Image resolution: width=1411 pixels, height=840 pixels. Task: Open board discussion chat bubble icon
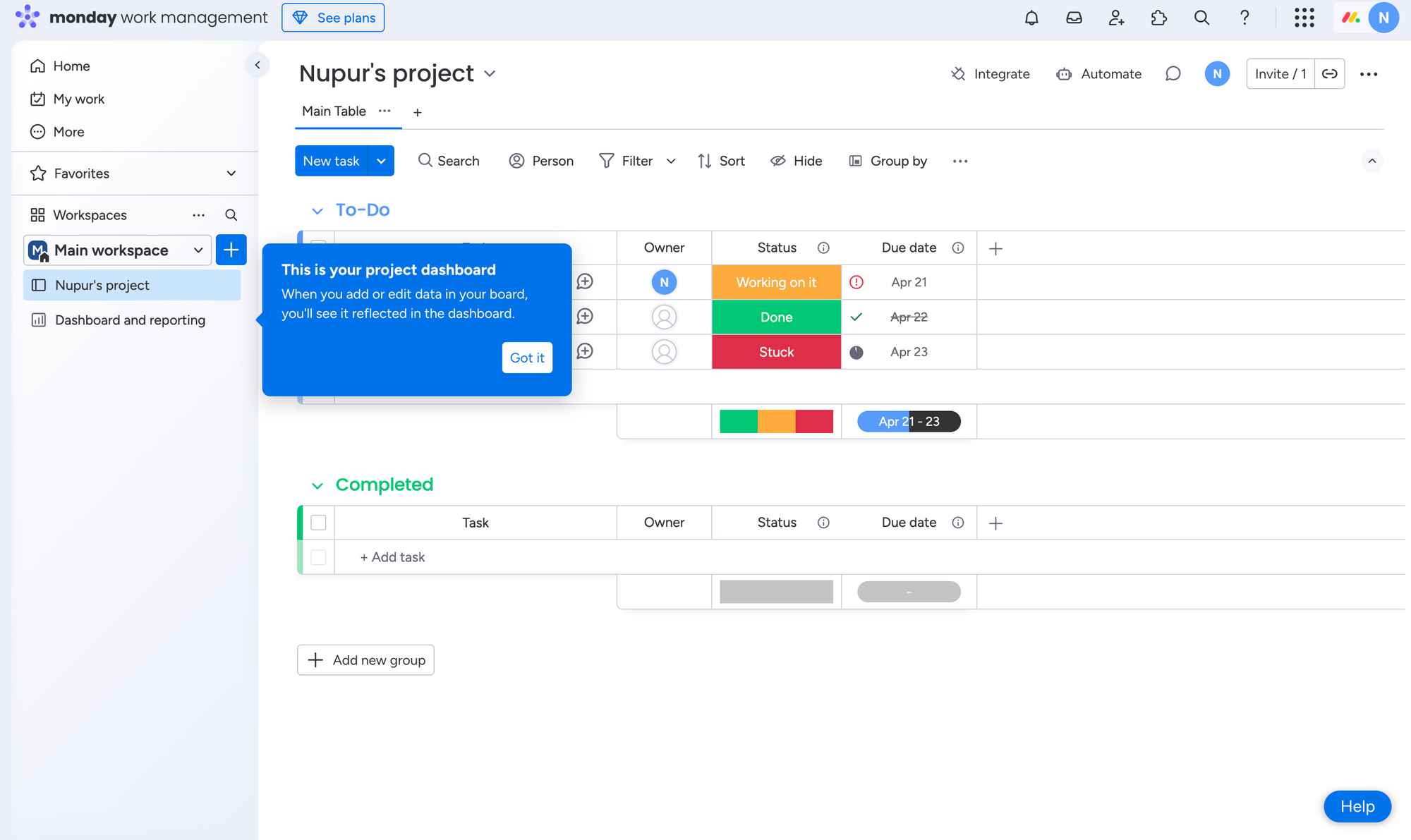(x=1173, y=74)
